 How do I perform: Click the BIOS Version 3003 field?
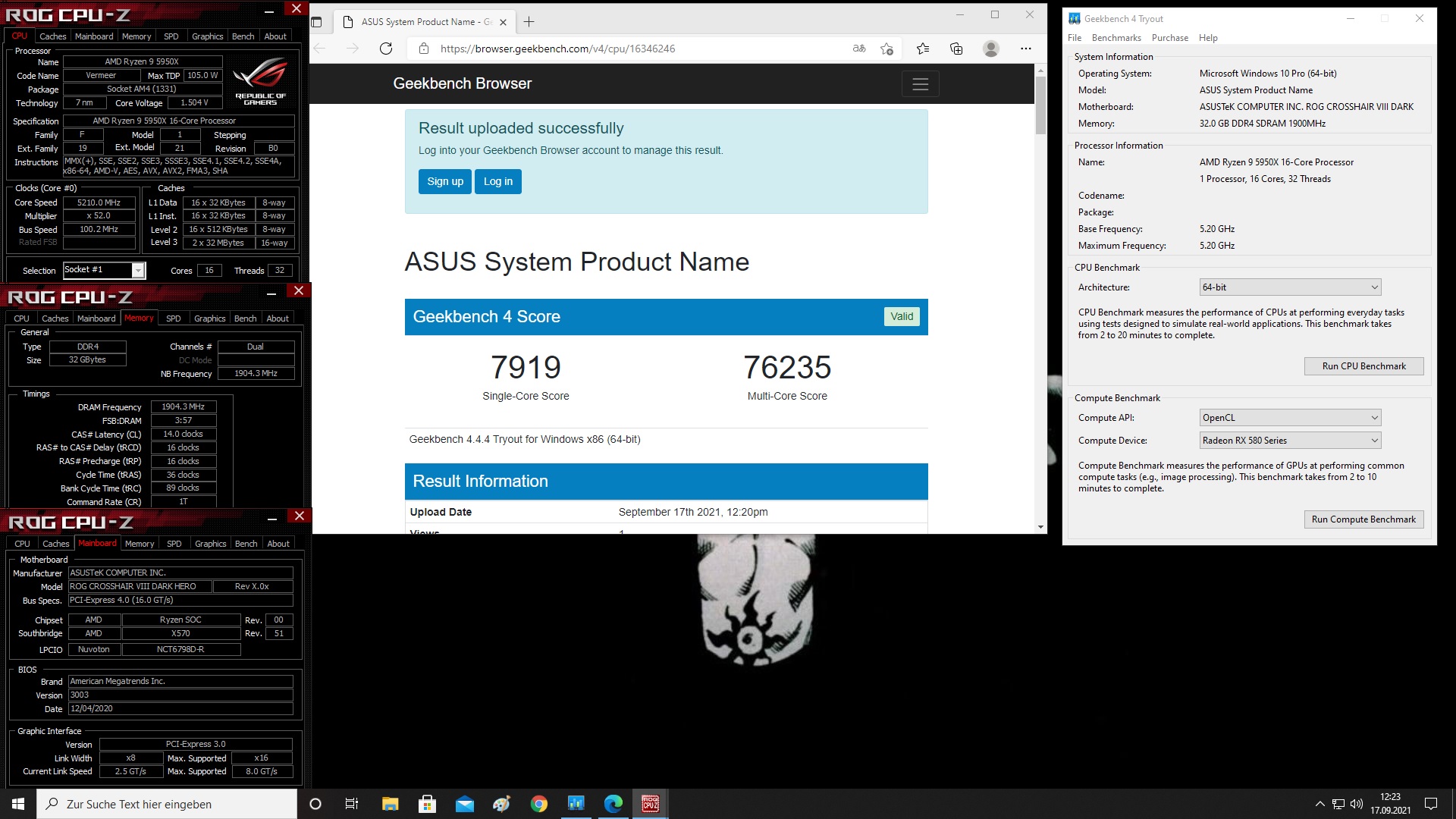point(180,695)
